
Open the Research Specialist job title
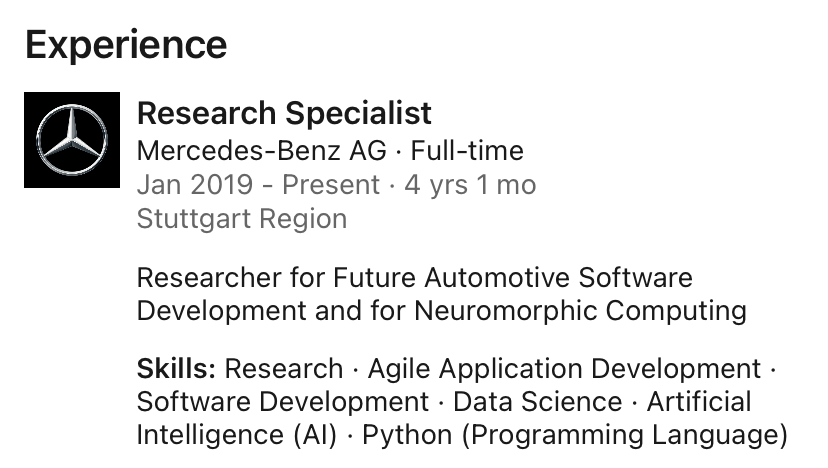tap(284, 114)
